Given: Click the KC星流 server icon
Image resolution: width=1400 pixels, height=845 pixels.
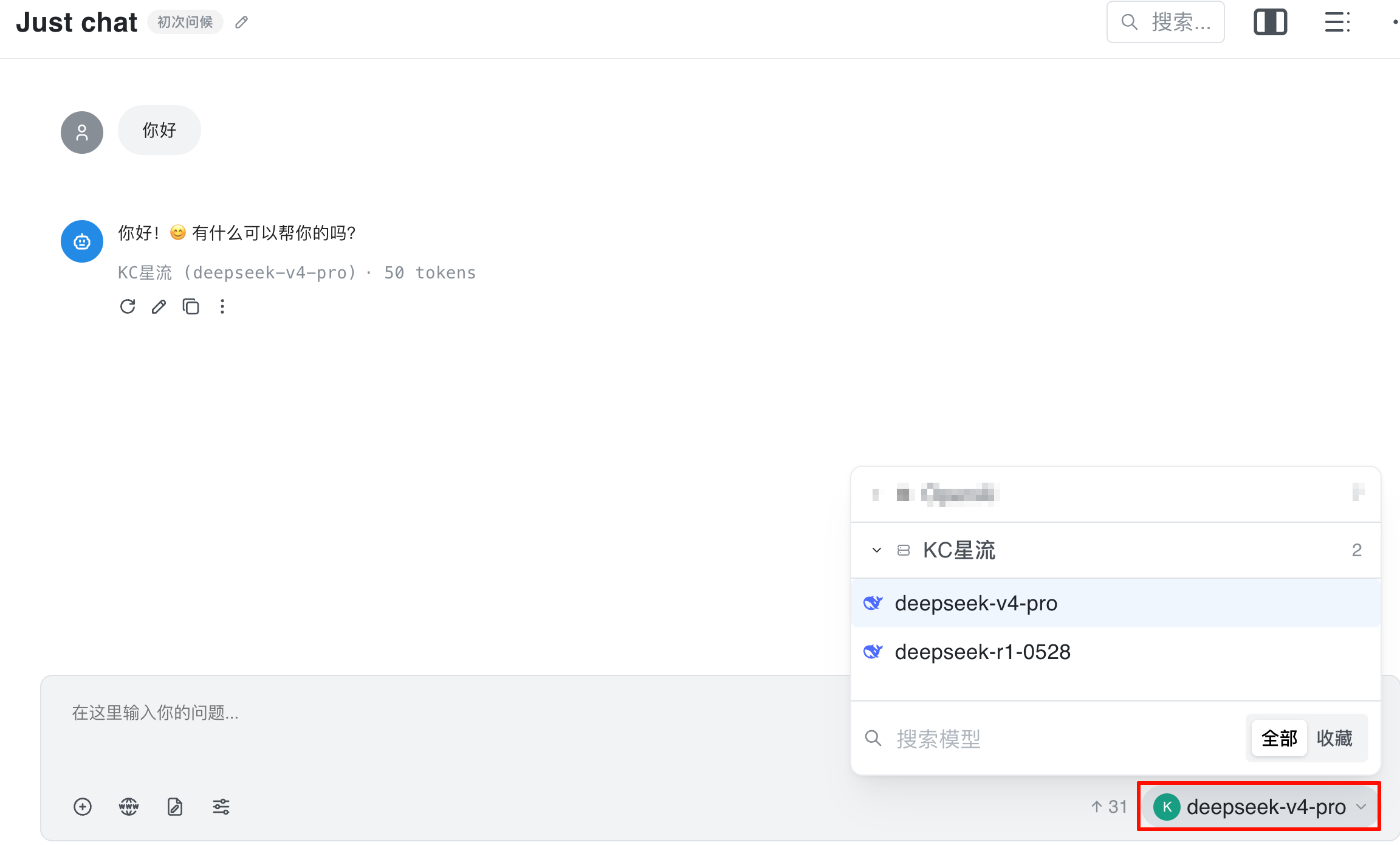Looking at the screenshot, I should pyautogui.click(x=904, y=550).
